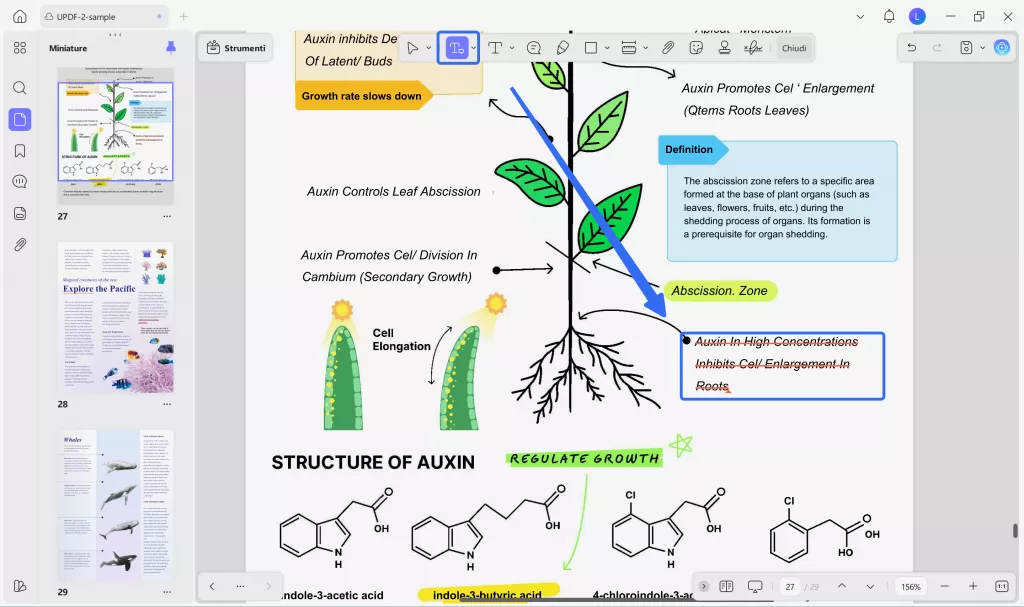This screenshot has height=607, width=1024.
Task: Add a sticky note comment
Action: coord(534,48)
